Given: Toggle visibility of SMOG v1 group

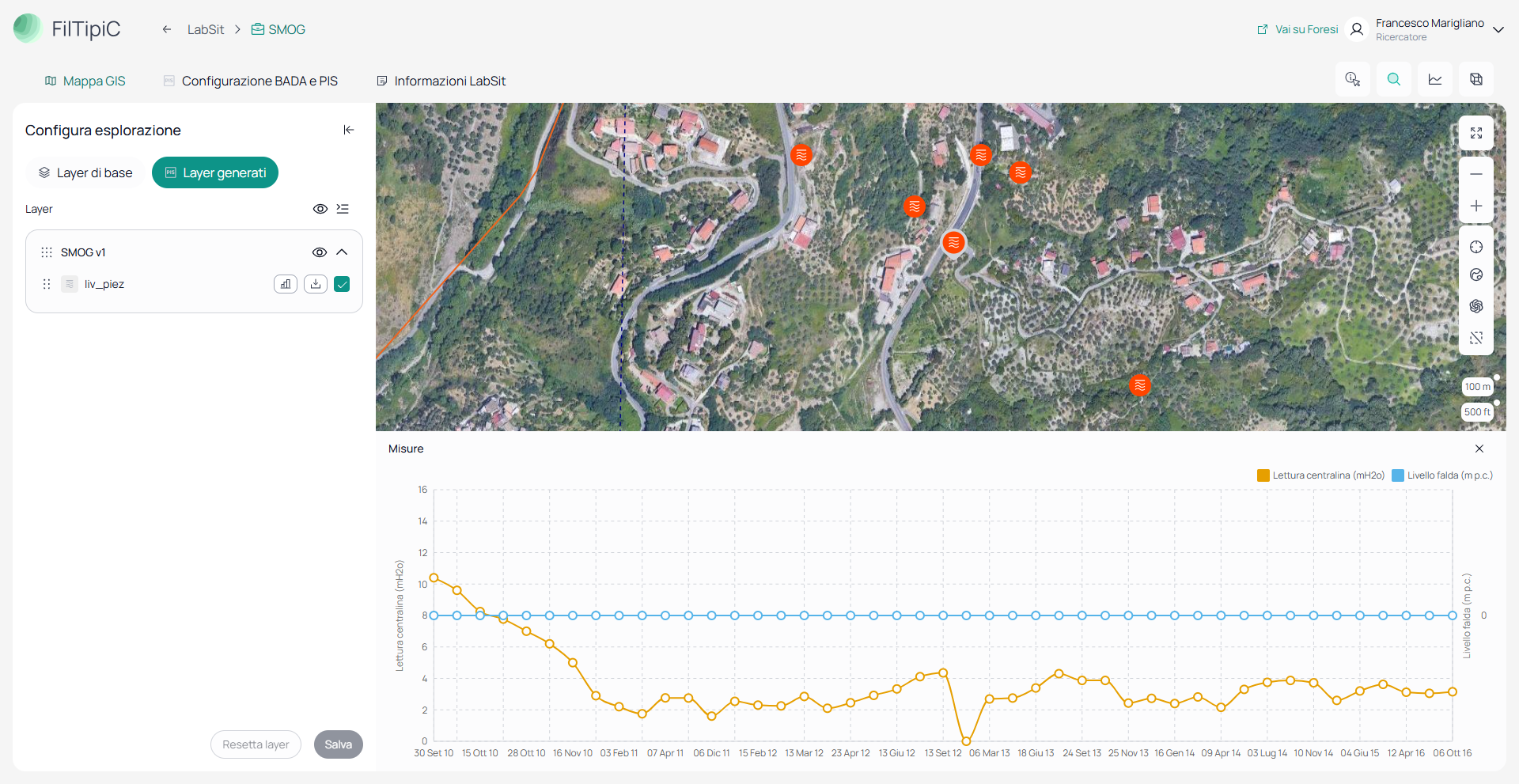Looking at the screenshot, I should 320,252.
